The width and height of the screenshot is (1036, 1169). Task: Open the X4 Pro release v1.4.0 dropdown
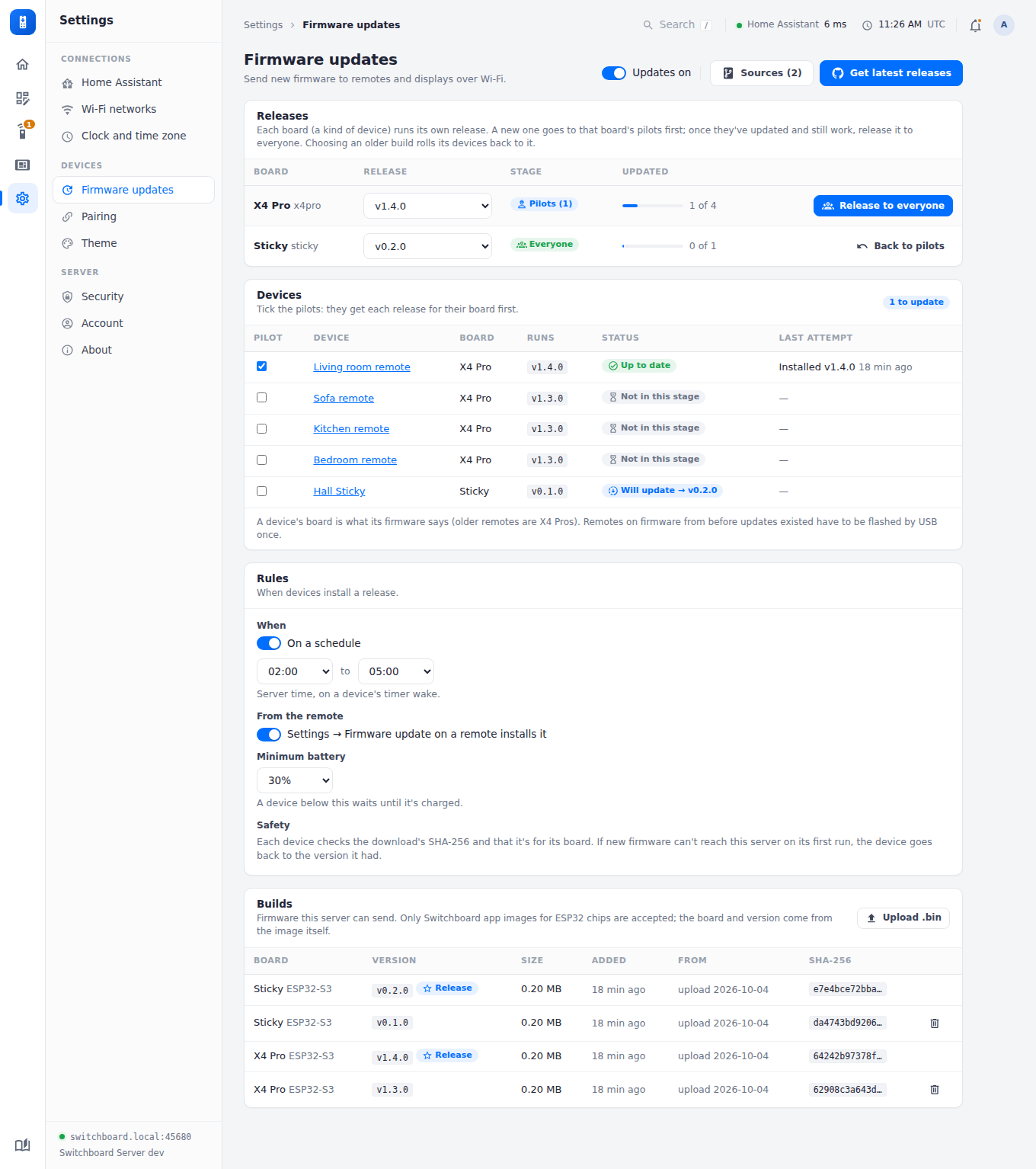tap(427, 206)
